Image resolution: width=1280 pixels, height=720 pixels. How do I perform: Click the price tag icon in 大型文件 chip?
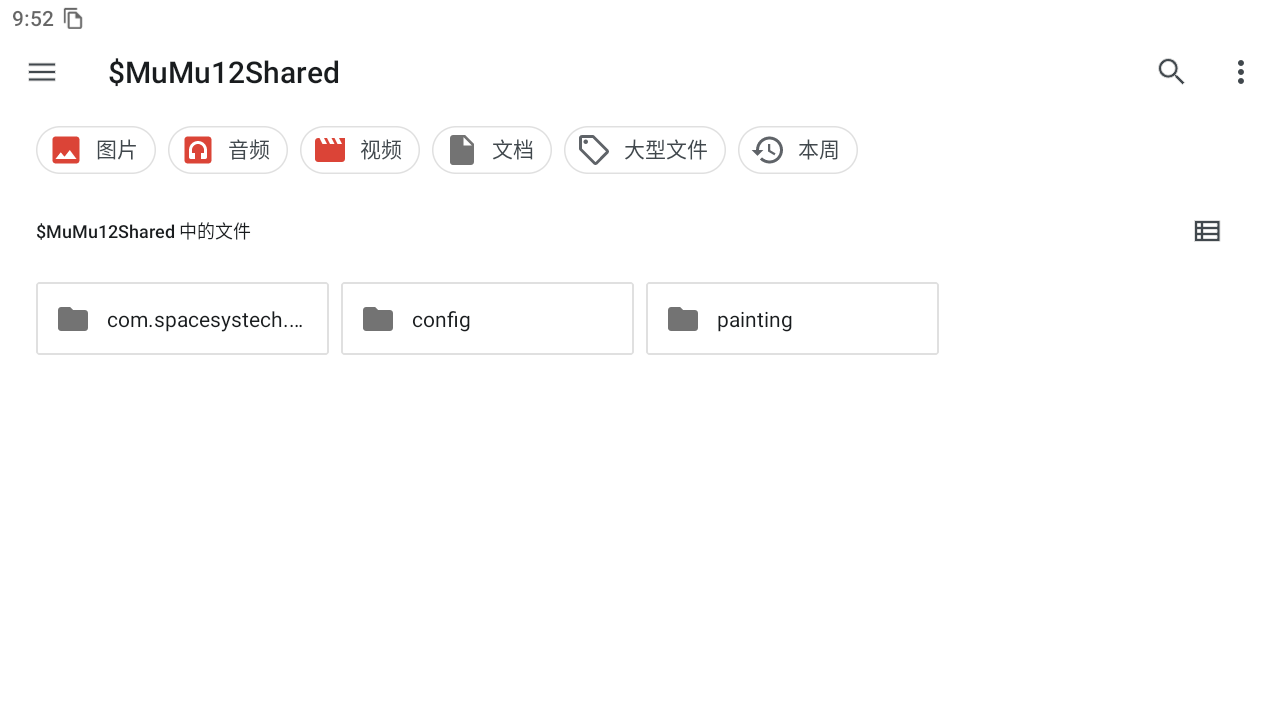click(594, 150)
